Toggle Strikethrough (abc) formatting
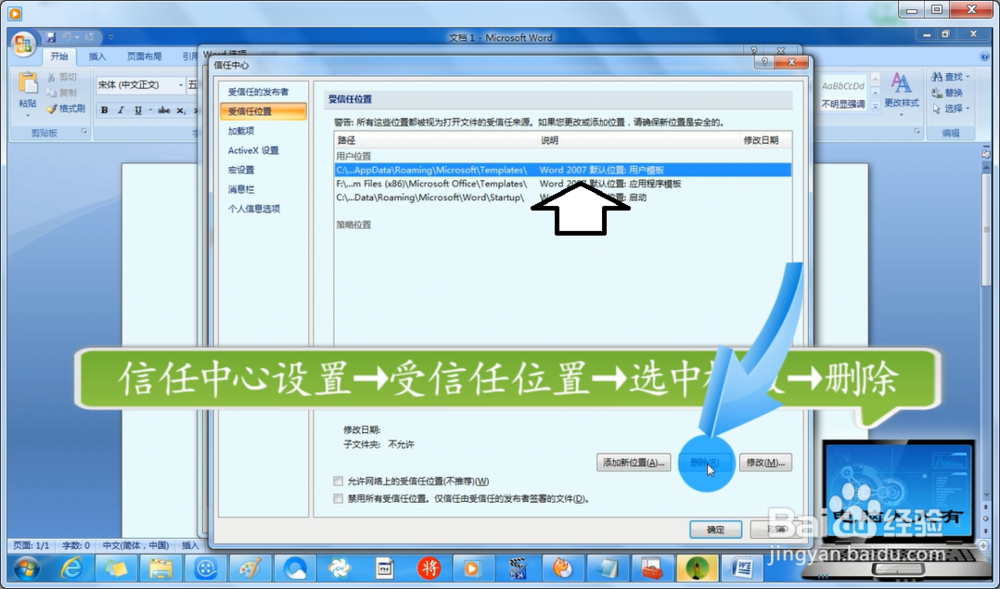 pyautogui.click(x=164, y=110)
